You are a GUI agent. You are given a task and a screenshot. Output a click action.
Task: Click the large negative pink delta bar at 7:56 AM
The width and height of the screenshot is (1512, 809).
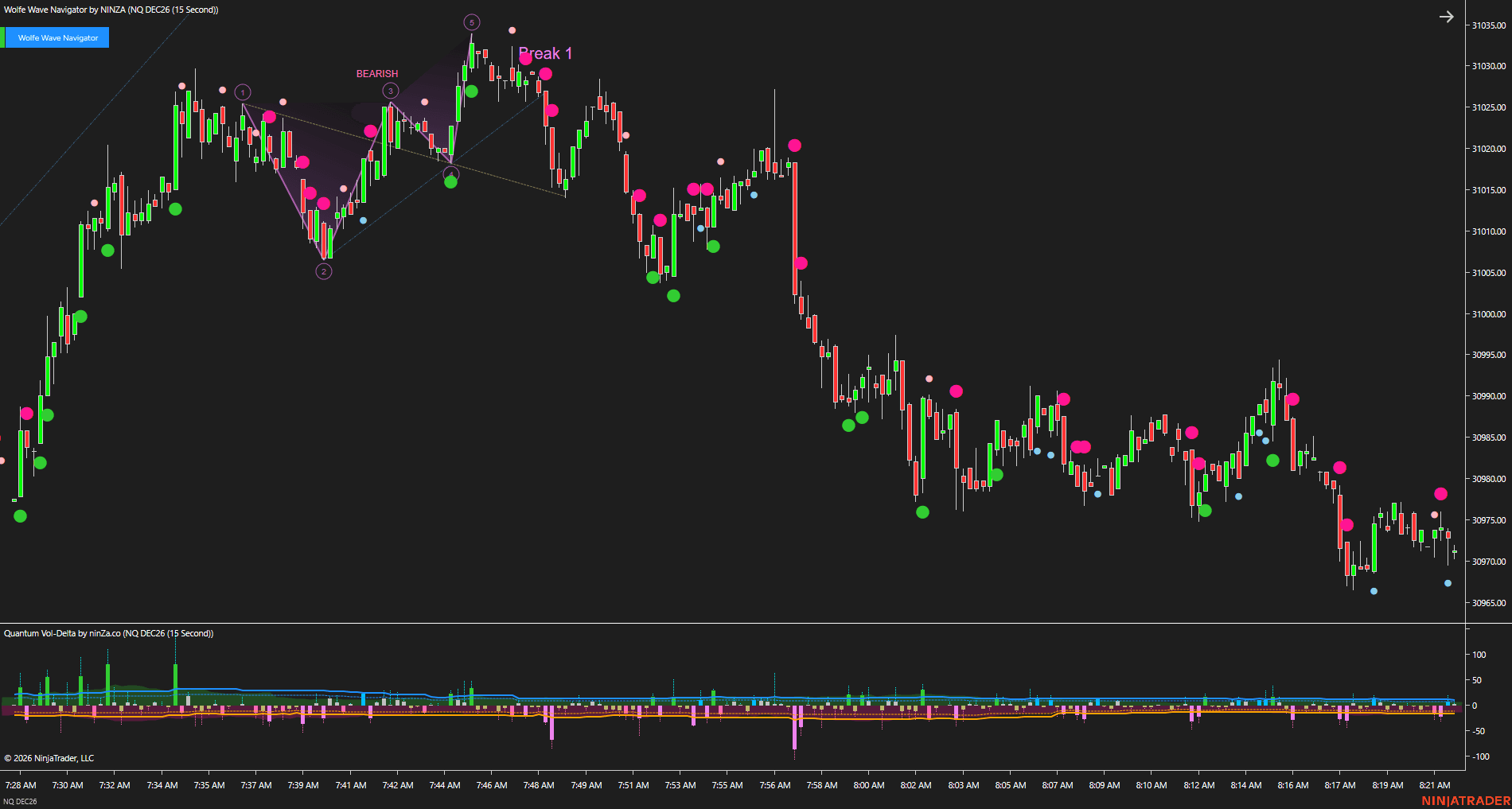(x=794, y=727)
